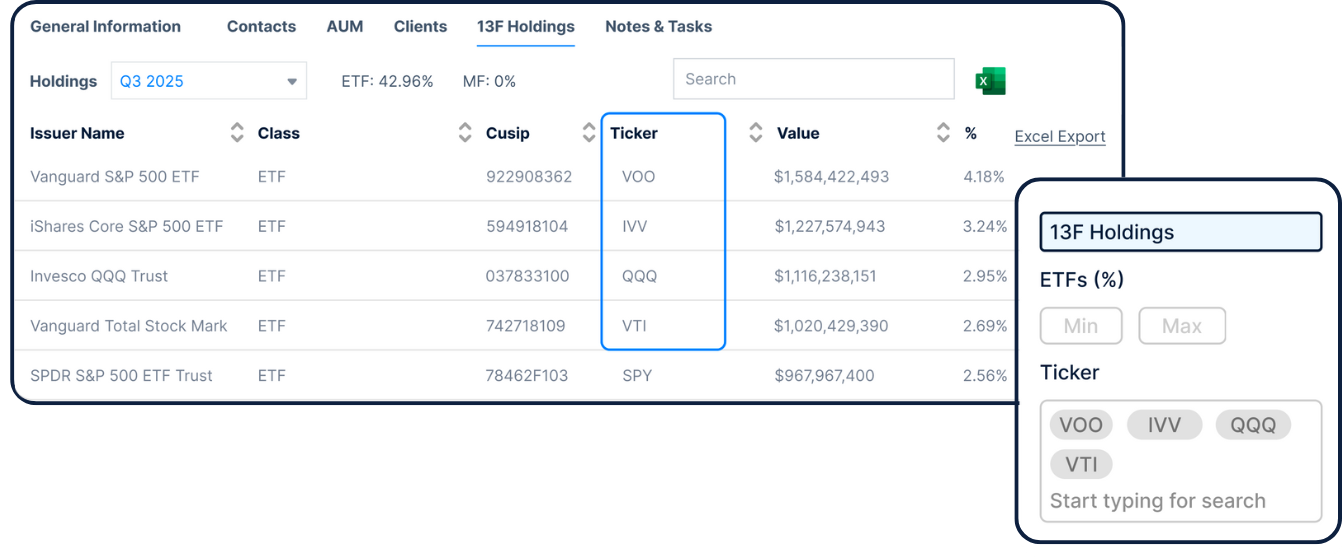The image size is (1342, 557).
Task: Click cusip 922908362
Action: pyautogui.click(x=529, y=176)
